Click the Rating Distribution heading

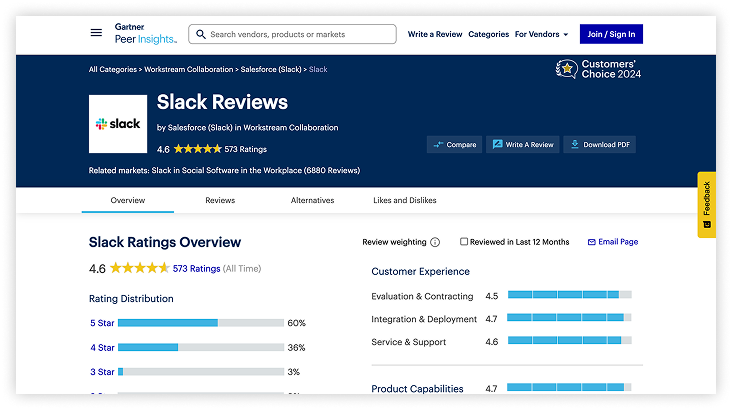(x=131, y=298)
